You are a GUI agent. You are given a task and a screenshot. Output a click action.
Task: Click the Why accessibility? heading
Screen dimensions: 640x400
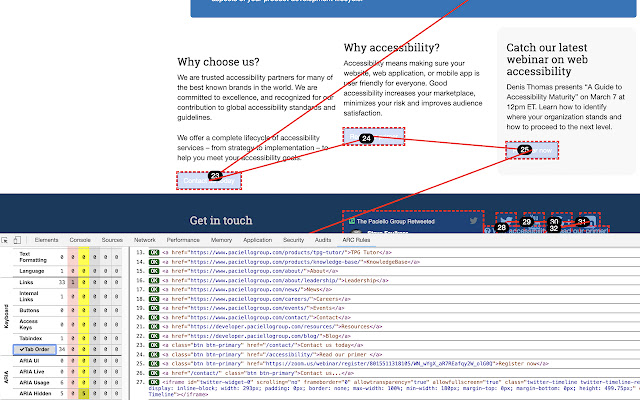391,48
